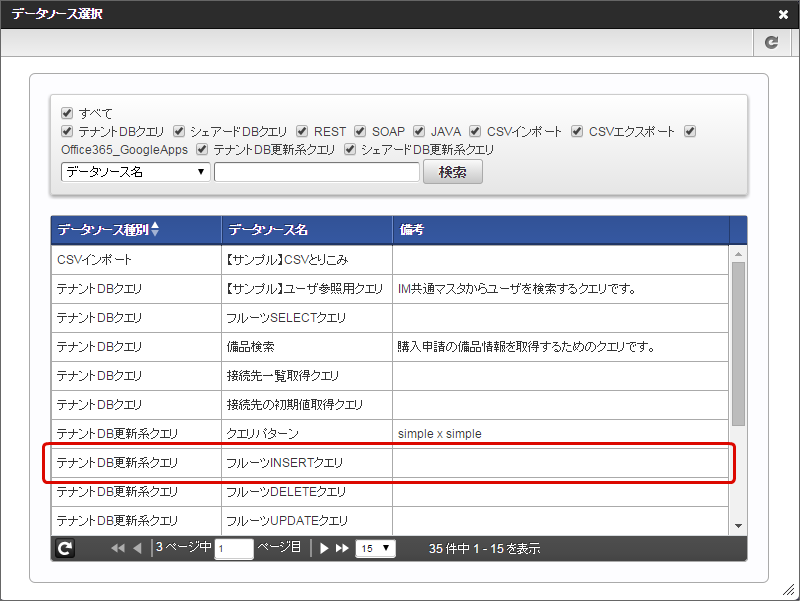The width and height of the screenshot is (800, 601).
Task: Toggle the CSVインポート checkbox
Action: click(476, 131)
